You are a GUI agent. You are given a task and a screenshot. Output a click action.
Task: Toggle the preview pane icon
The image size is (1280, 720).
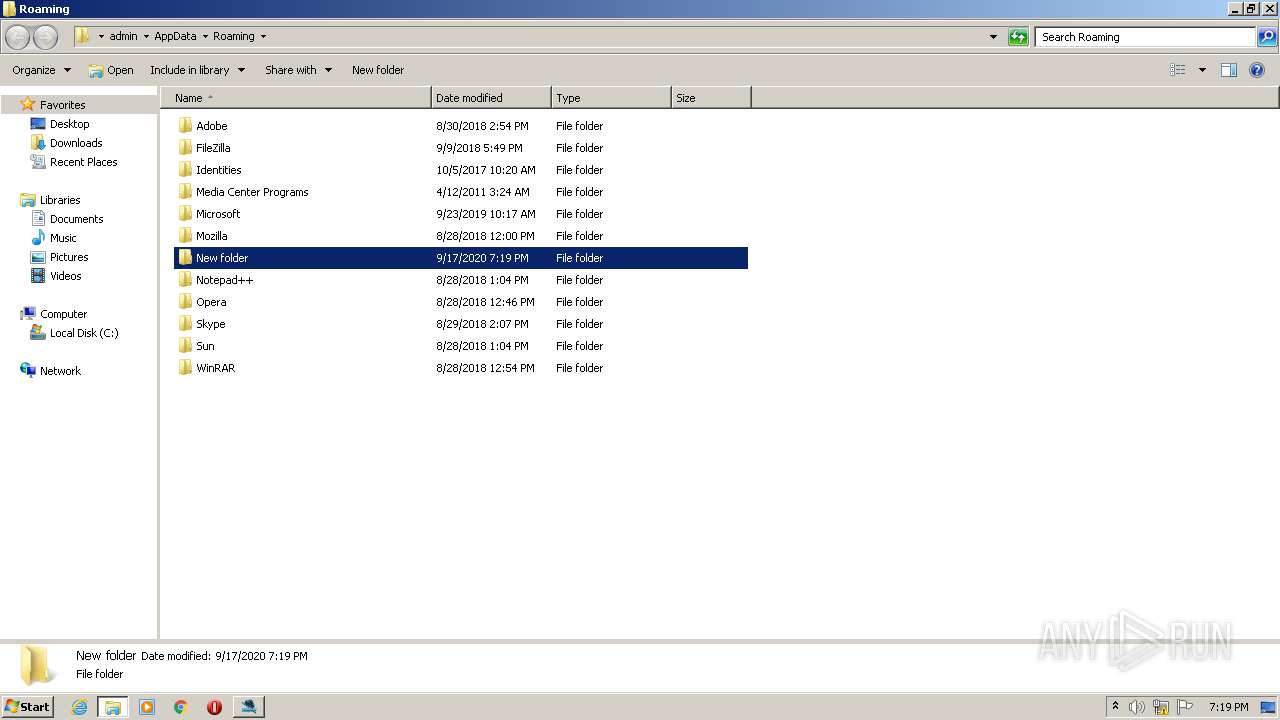pyautogui.click(x=1229, y=70)
